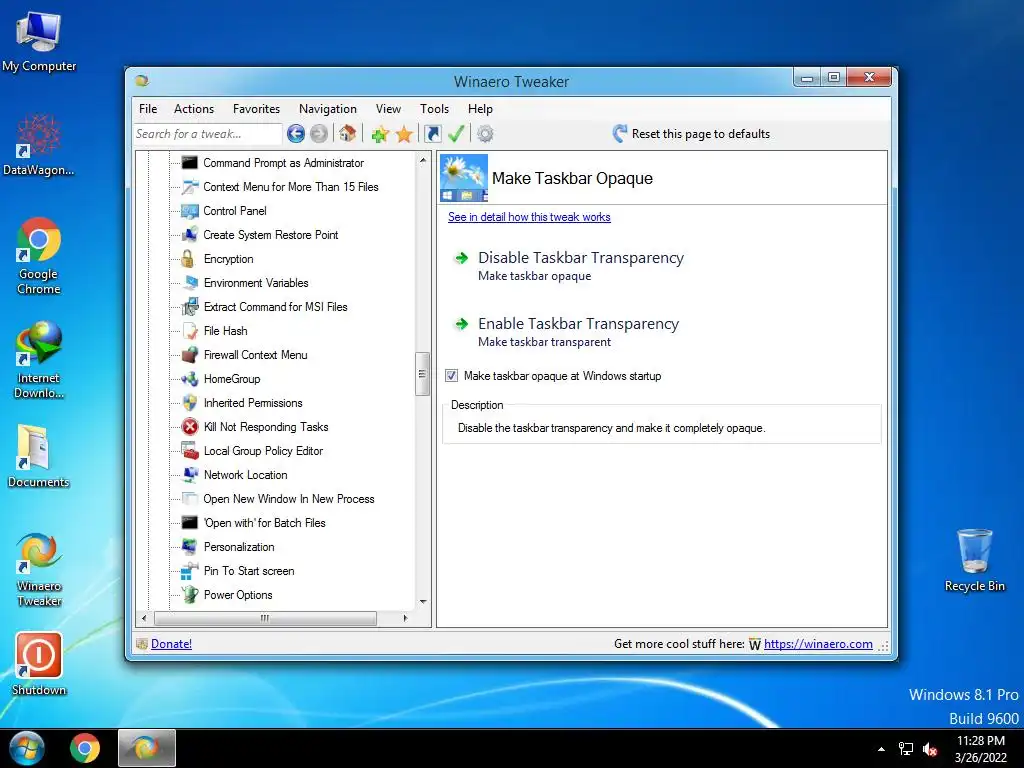Screen dimensions: 1024x768
Task: Click the tree scroll up arrow
Action: (423, 160)
